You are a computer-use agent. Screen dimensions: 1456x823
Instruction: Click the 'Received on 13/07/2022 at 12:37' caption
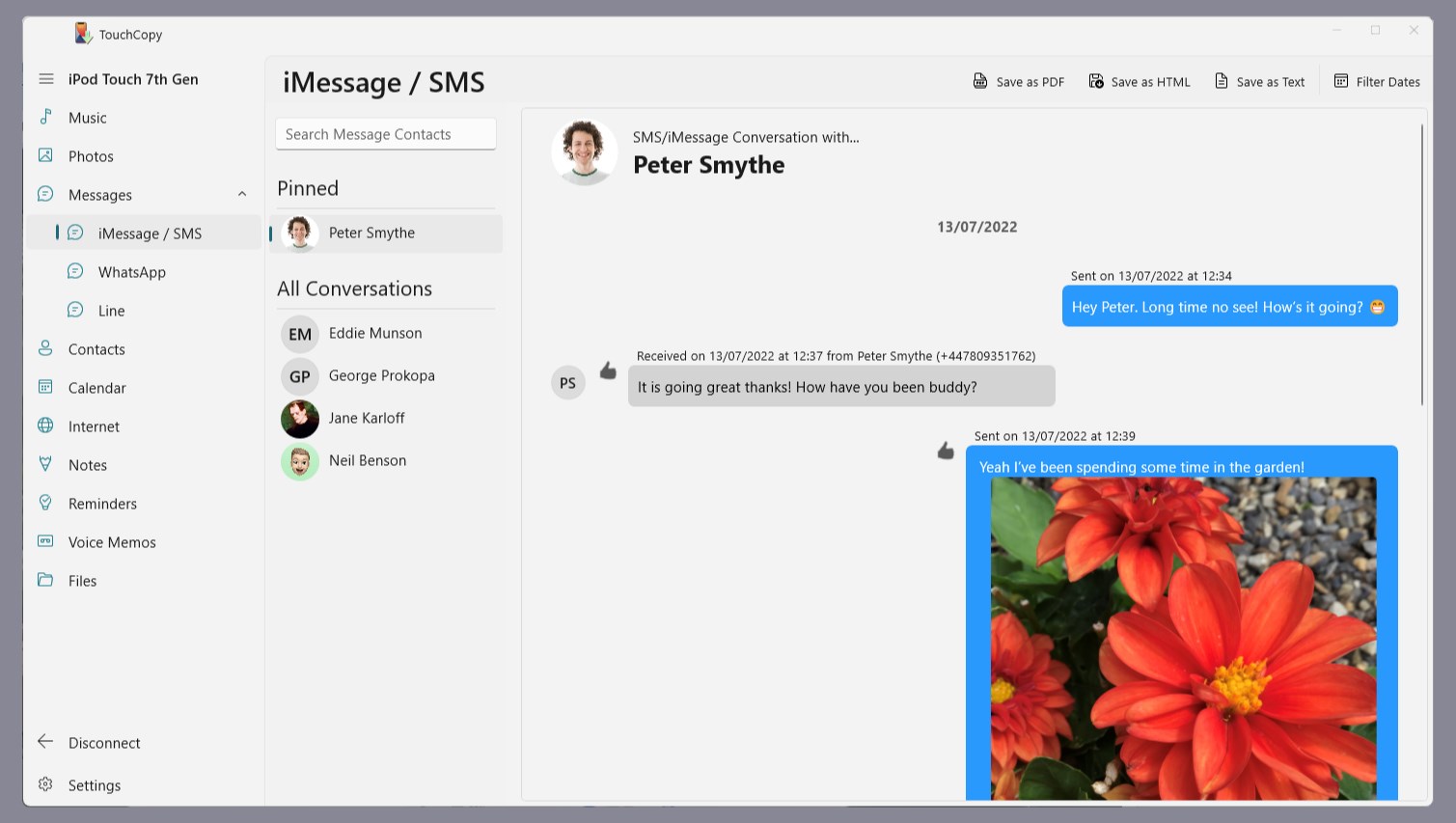tap(836, 356)
